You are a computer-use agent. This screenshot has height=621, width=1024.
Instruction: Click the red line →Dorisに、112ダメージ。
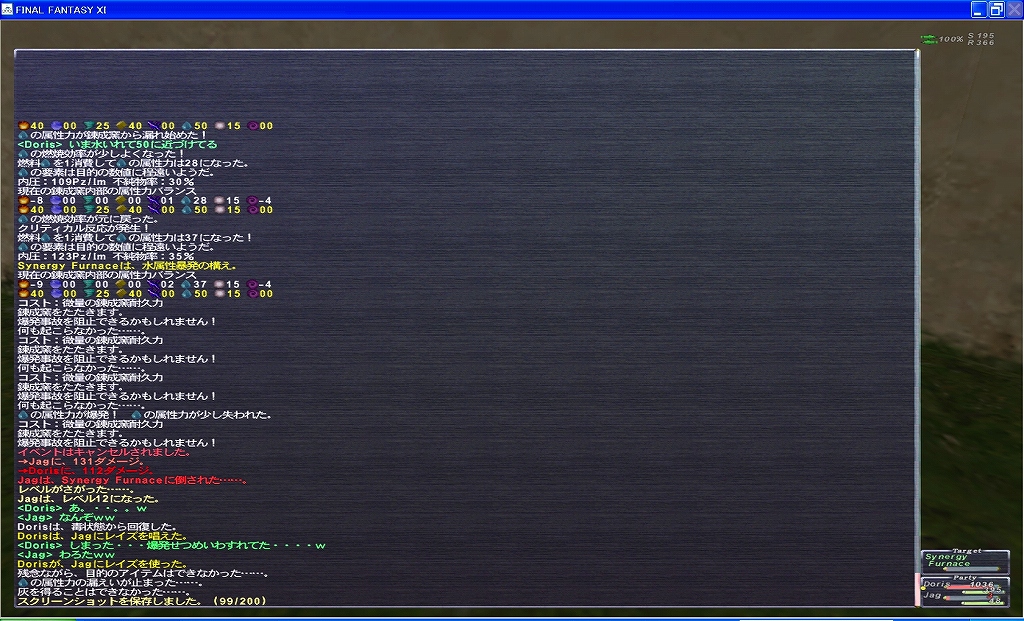click(86, 470)
